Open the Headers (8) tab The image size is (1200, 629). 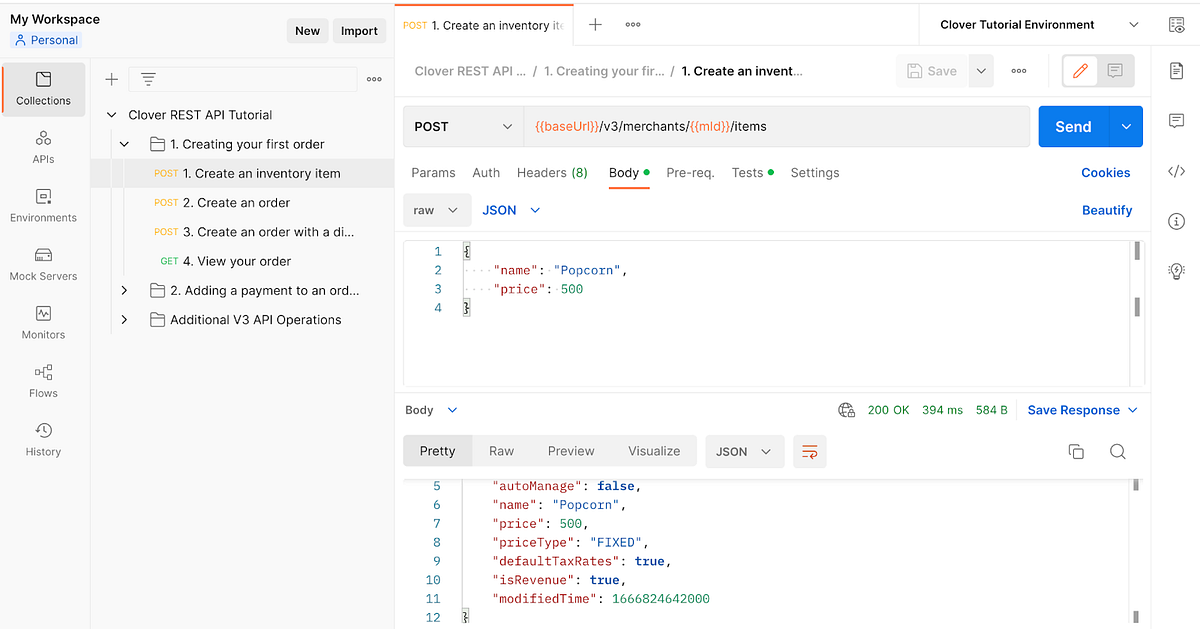point(551,172)
